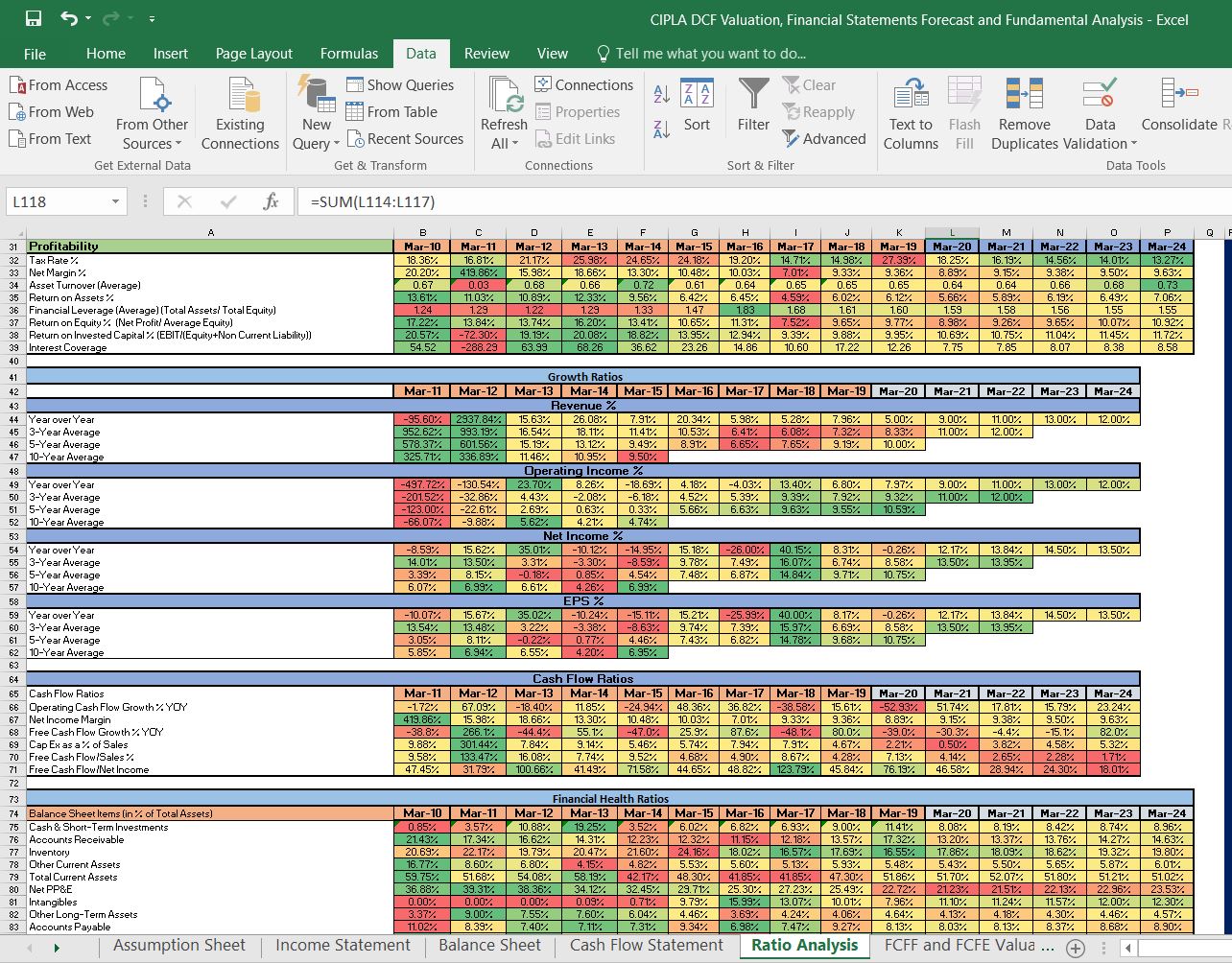Import data From Text
Screen dimensions: 1232x963
coord(50,139)
